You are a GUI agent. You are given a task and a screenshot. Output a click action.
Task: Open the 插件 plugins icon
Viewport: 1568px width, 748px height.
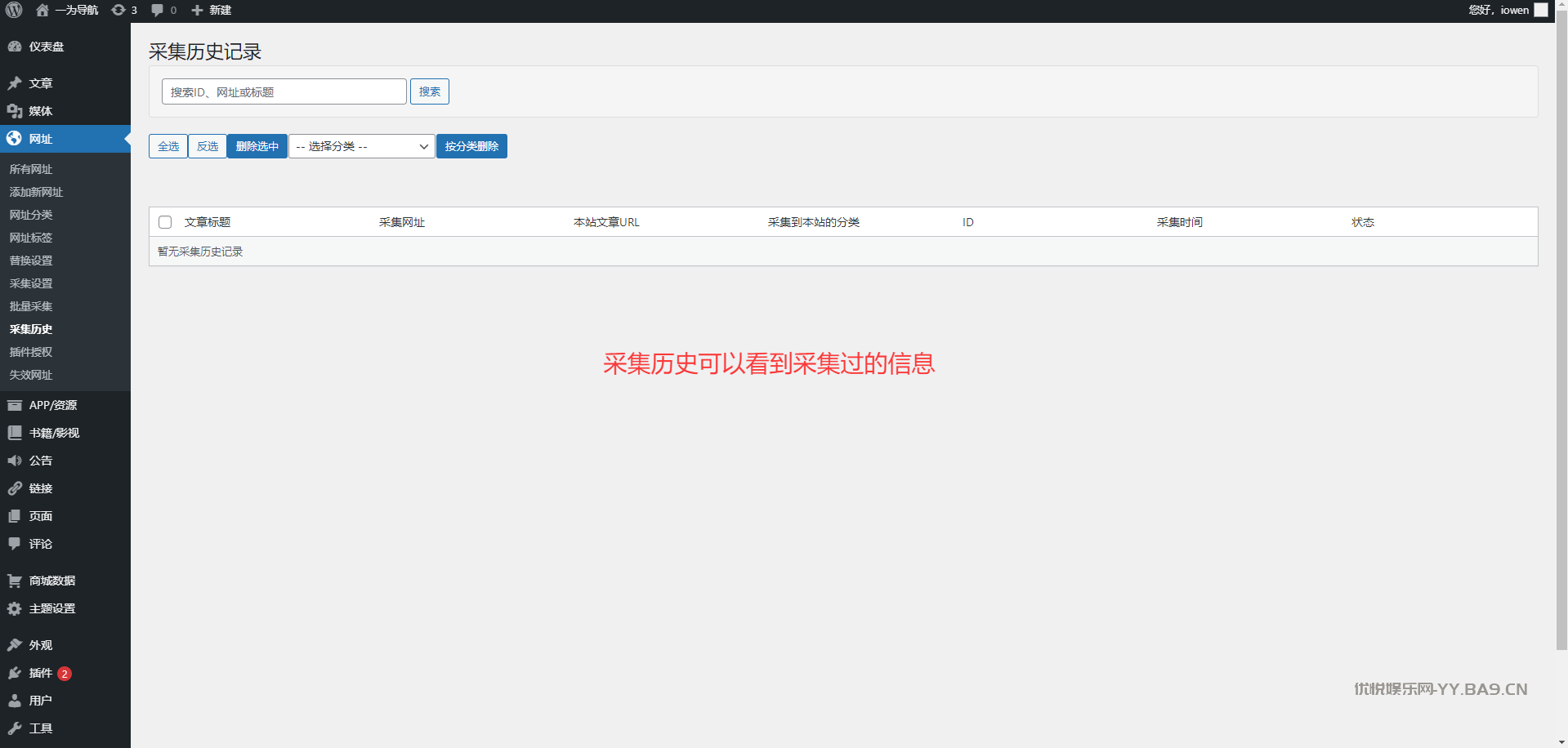point(15,673)
